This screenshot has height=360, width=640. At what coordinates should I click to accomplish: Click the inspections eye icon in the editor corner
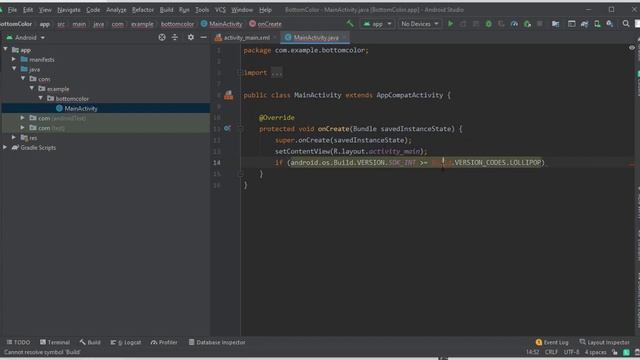click(x=632, y=48)
